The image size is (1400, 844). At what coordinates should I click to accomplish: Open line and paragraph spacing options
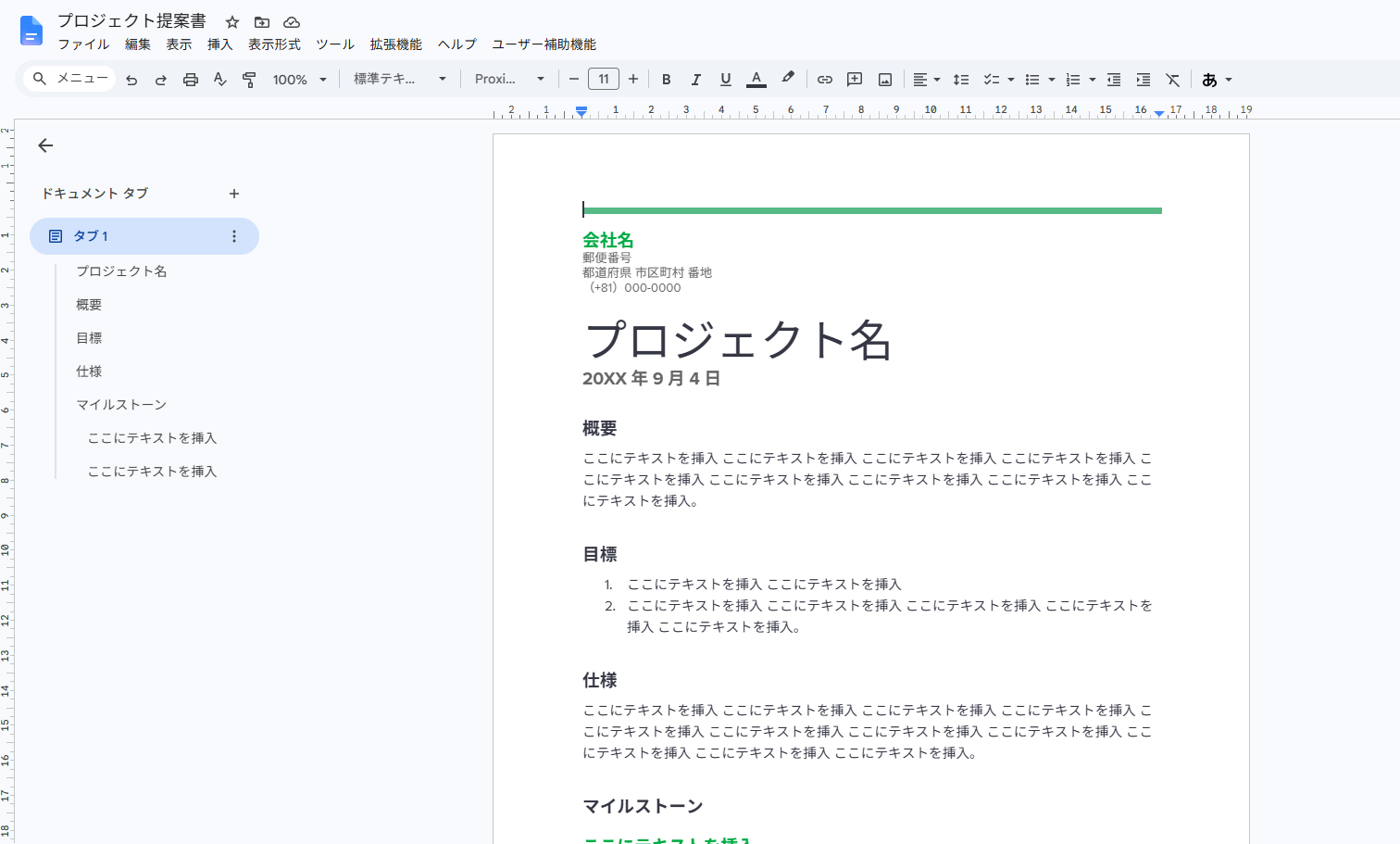(x=961, y=80)
